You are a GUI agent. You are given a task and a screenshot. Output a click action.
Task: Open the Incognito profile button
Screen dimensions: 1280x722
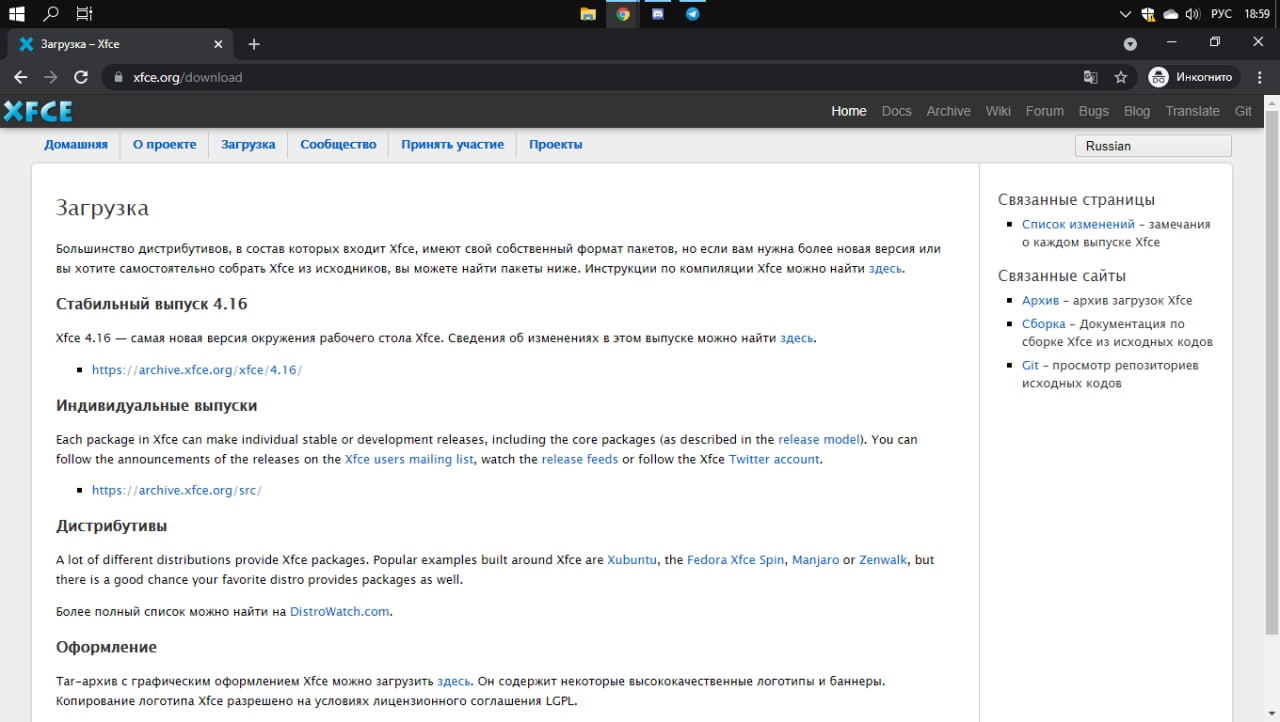coord(1193,77)
